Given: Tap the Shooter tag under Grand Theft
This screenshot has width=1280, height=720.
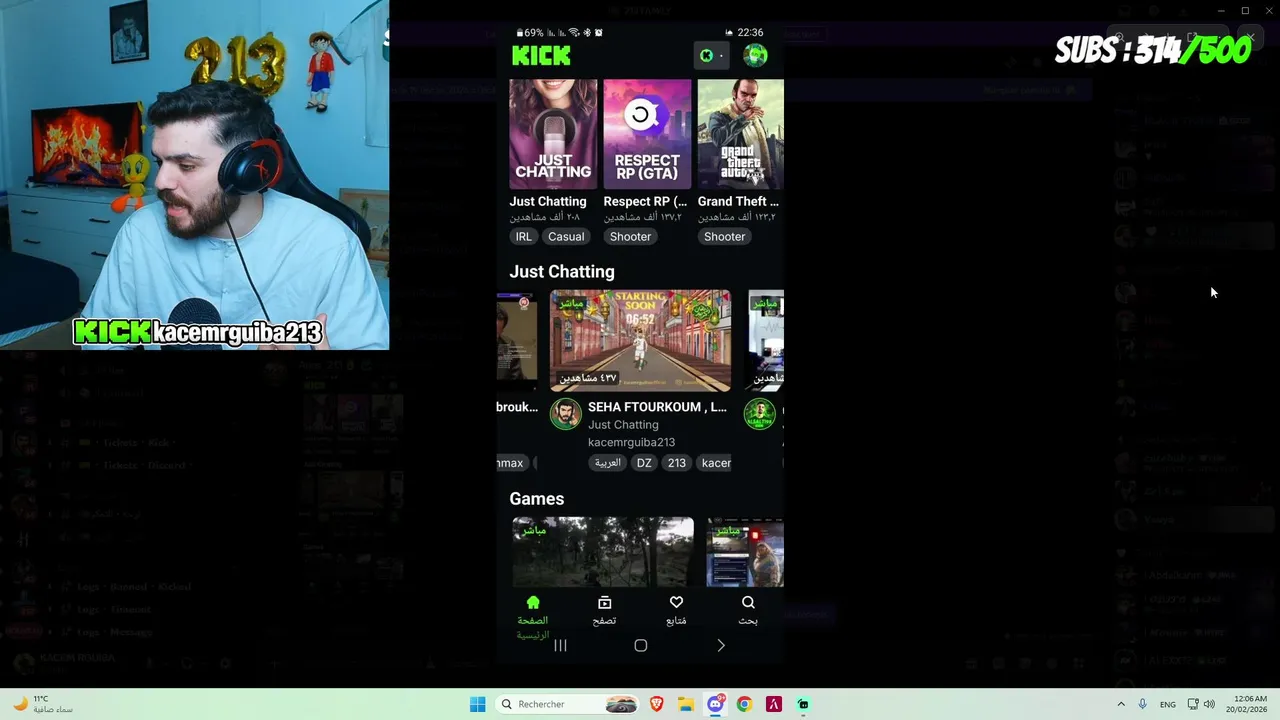Looking at the screenshot, I should (x=725, y=237).
